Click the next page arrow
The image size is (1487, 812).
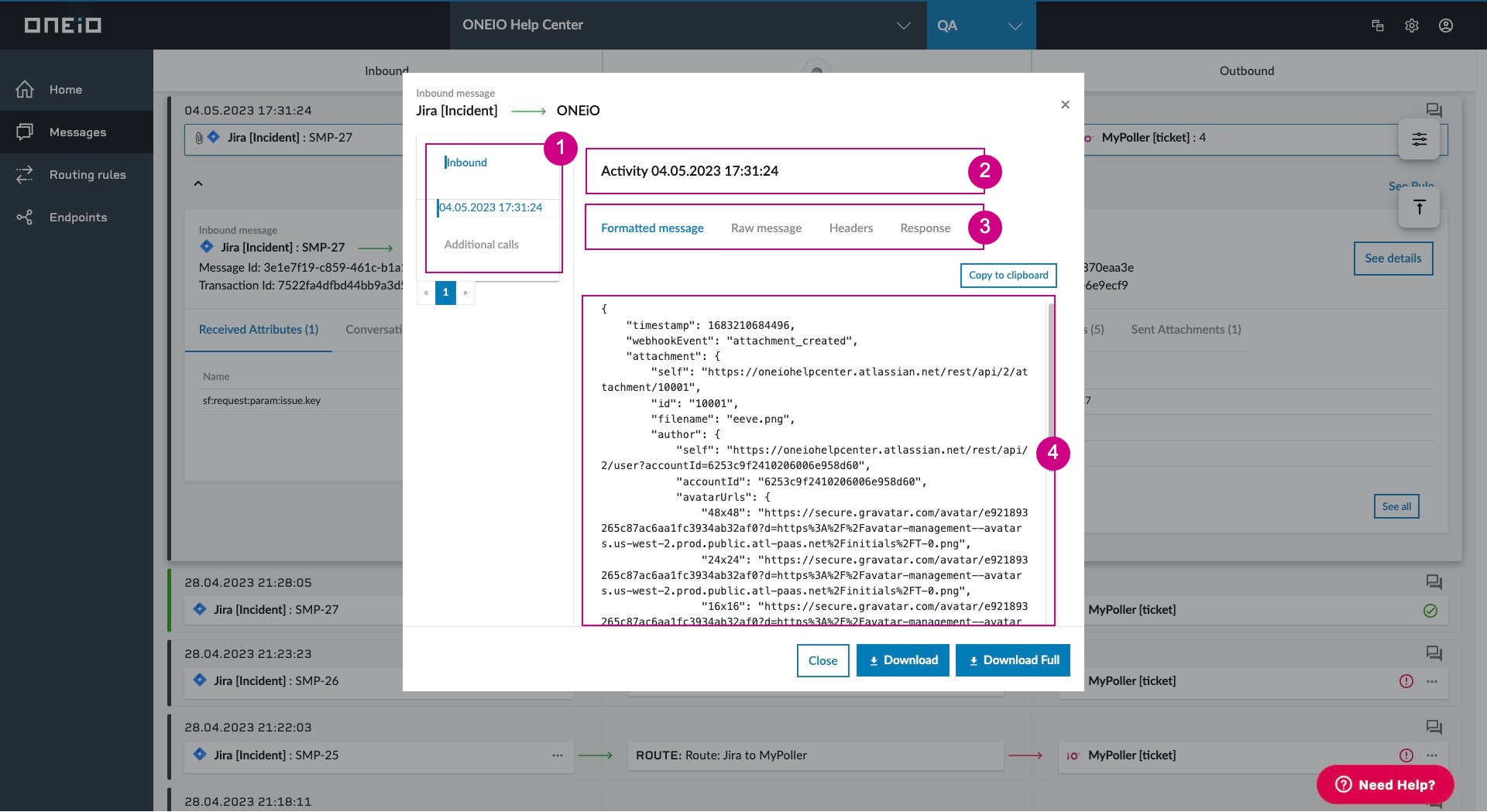click(x=465, y=293)
